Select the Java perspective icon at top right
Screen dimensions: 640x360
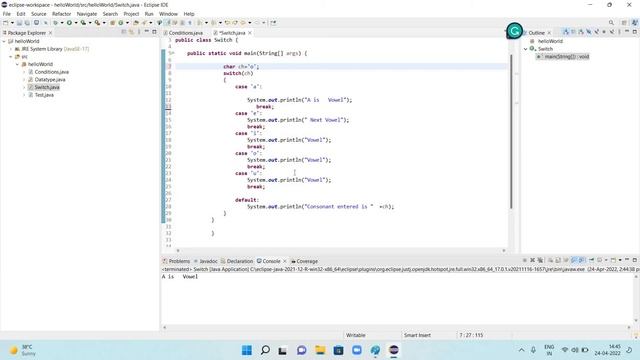(635, 23)
